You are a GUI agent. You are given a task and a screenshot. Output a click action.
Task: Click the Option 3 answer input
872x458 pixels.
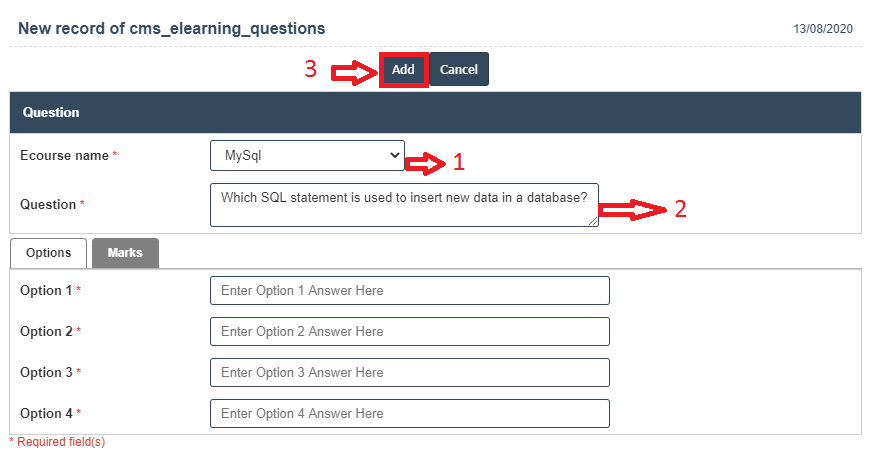click(x=409, y=373)
